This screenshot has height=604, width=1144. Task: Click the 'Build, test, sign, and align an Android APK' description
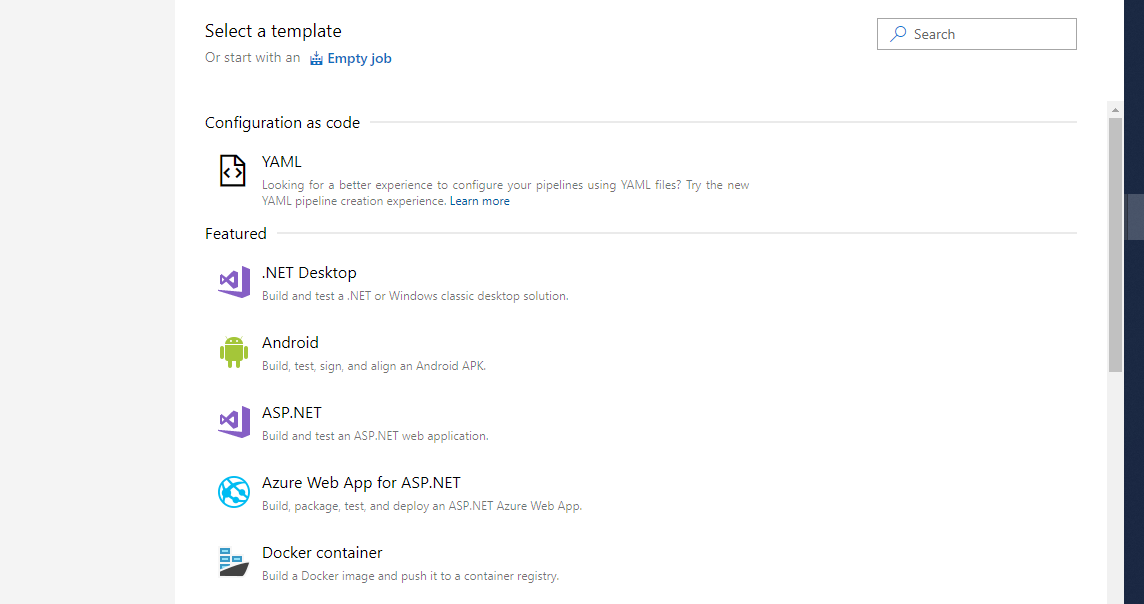click(374, 366)
